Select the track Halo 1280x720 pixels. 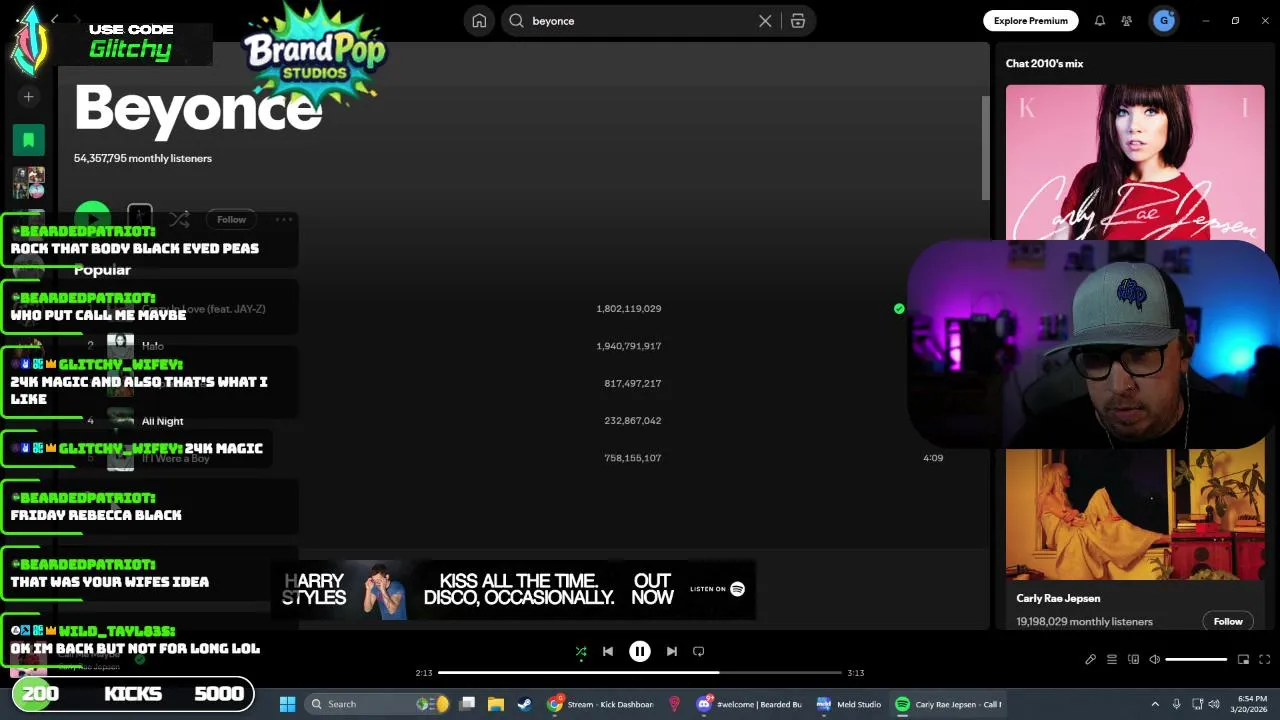[153, 346]
